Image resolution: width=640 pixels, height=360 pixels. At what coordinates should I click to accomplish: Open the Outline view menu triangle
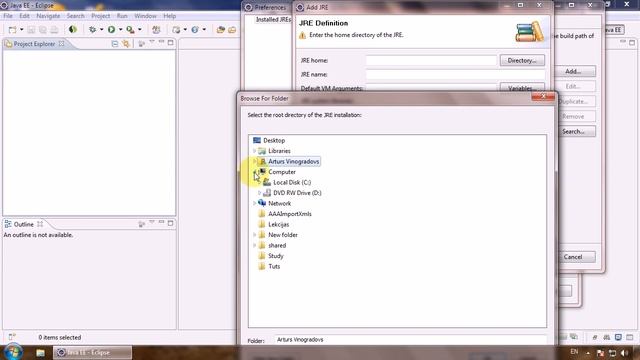151,222
